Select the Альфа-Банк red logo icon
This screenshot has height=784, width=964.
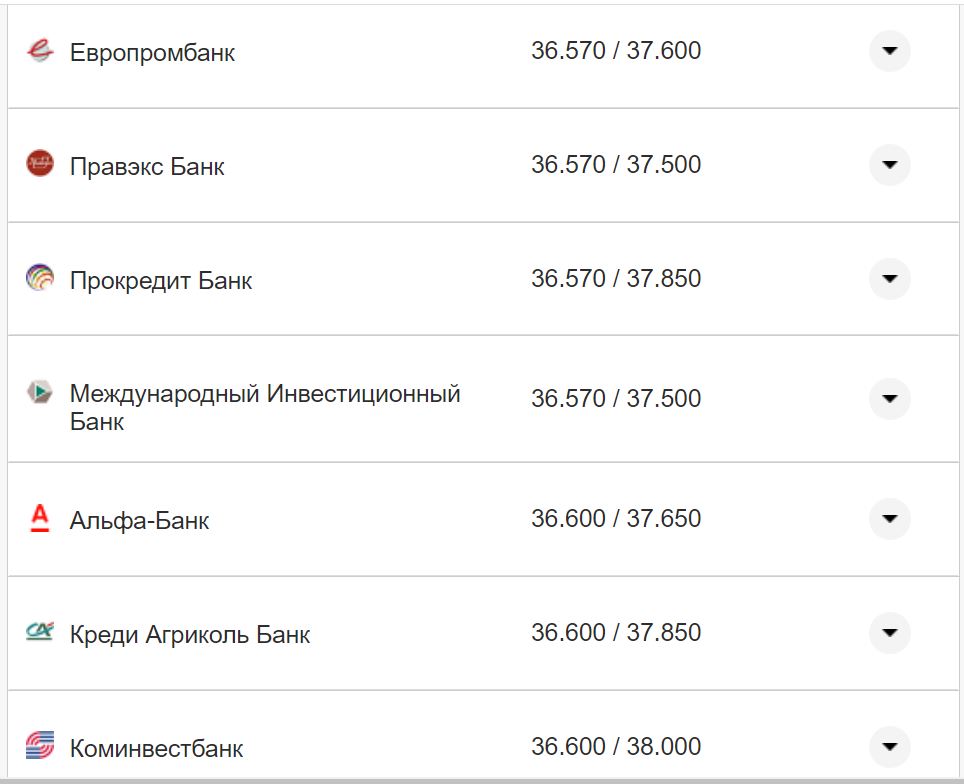[x=39, y=518]
